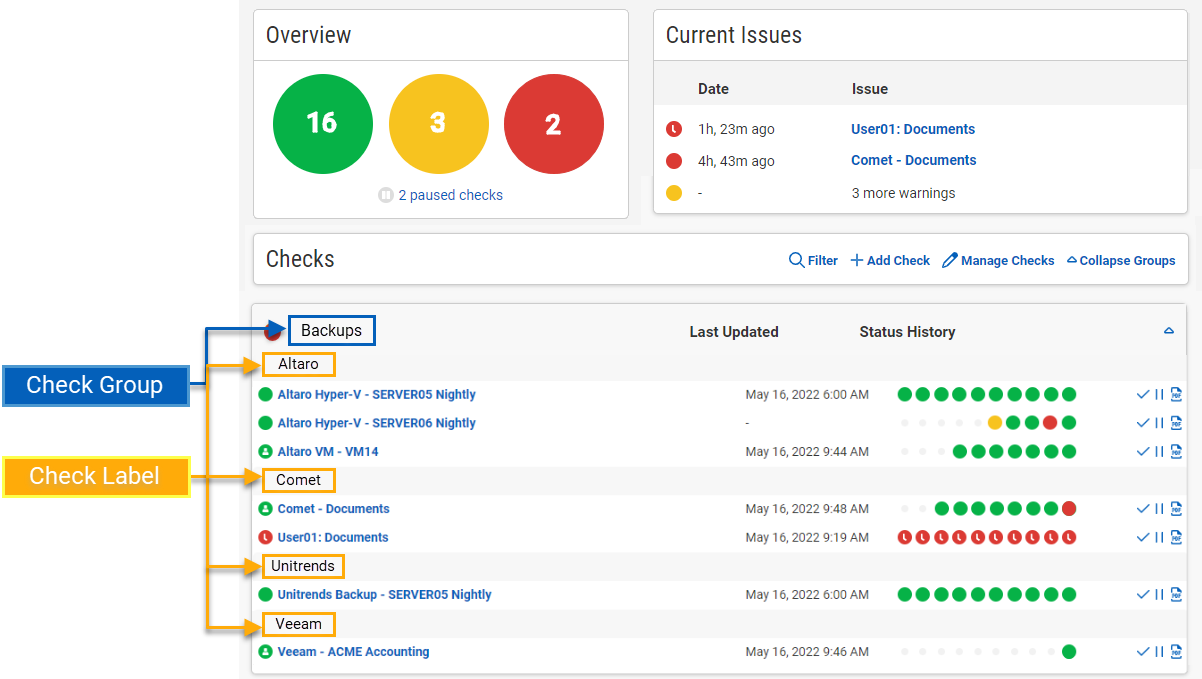
Task: Open Manage Checks
Action: (998, 260)
